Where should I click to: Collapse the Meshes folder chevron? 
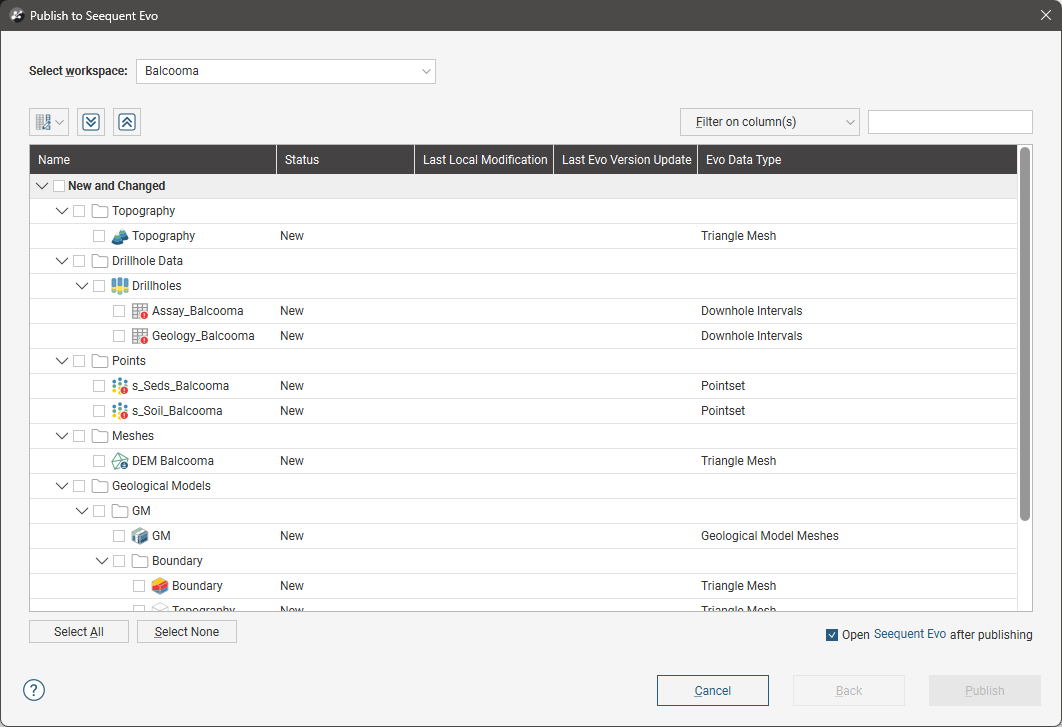point(62,436)
